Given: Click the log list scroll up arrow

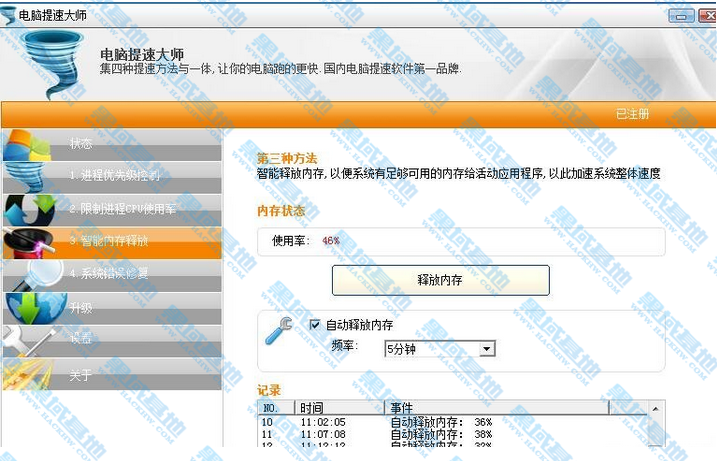Looking at the screenshot, I should [x=655, y=408].
